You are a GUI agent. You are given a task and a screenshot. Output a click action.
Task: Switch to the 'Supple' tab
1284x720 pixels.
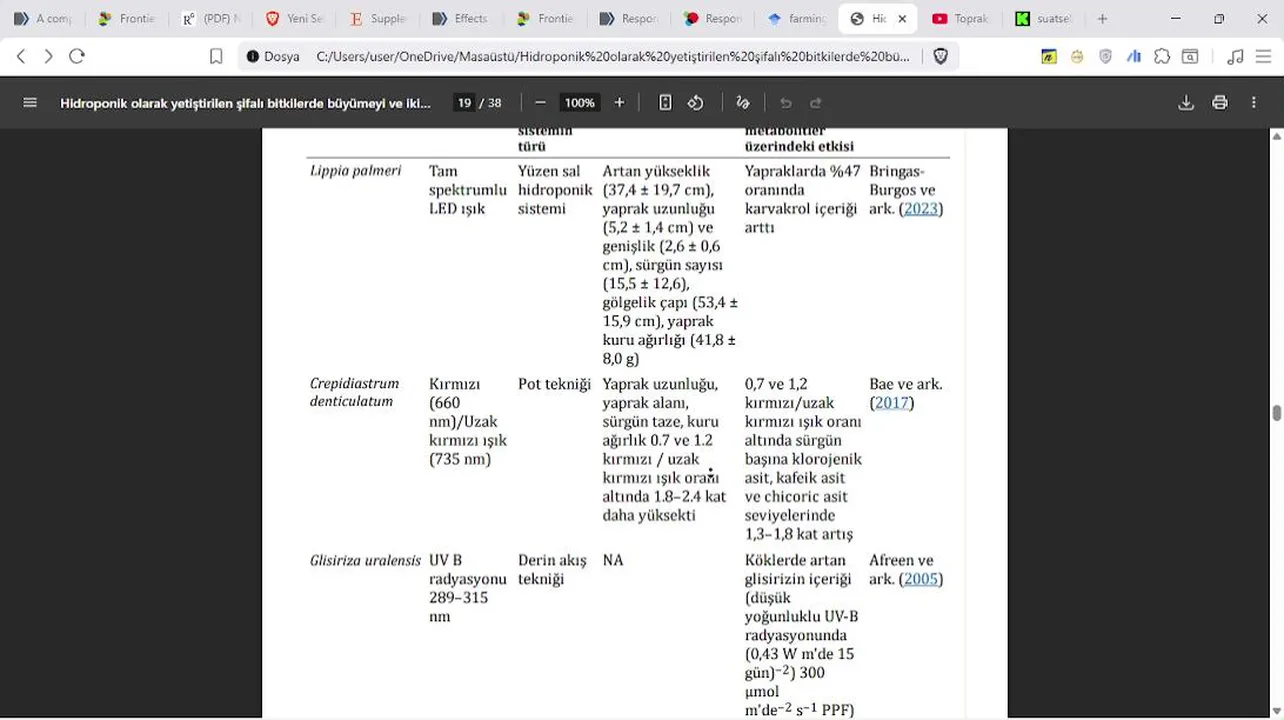(378, 18)
